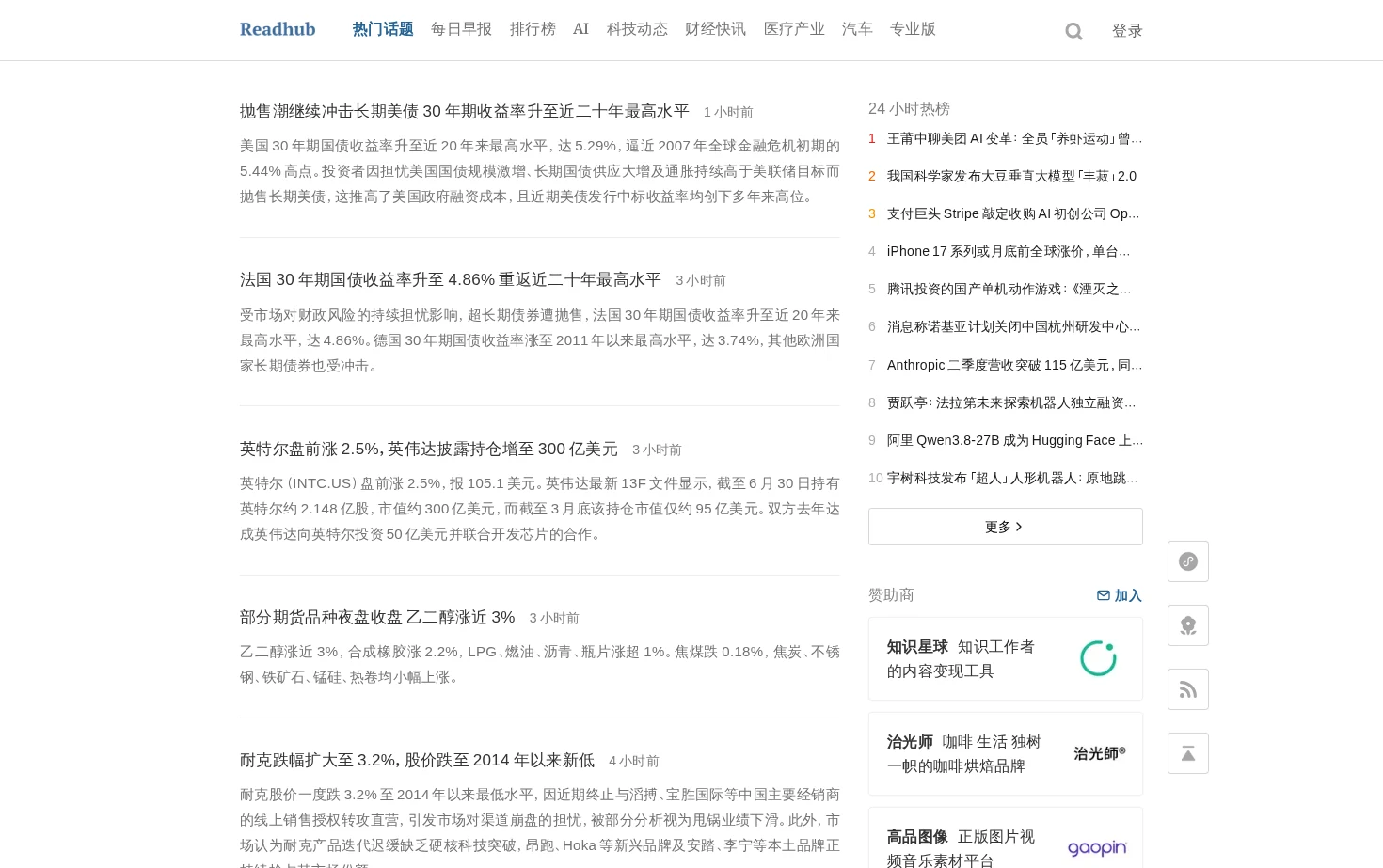Open the 科技动态 section
1383x868 pixels.
(637, 29)
